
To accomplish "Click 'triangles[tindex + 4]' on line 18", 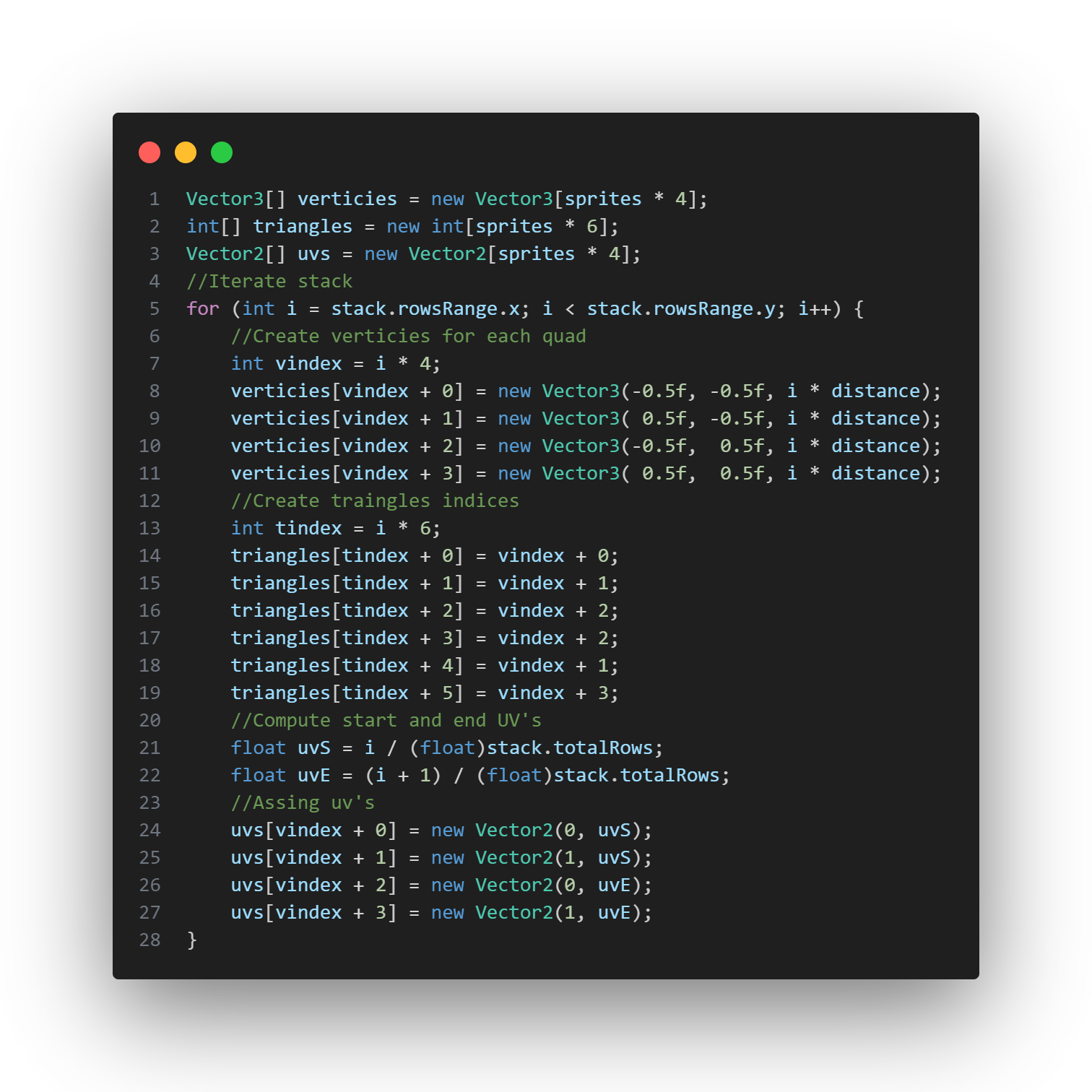I will [347, 665].
